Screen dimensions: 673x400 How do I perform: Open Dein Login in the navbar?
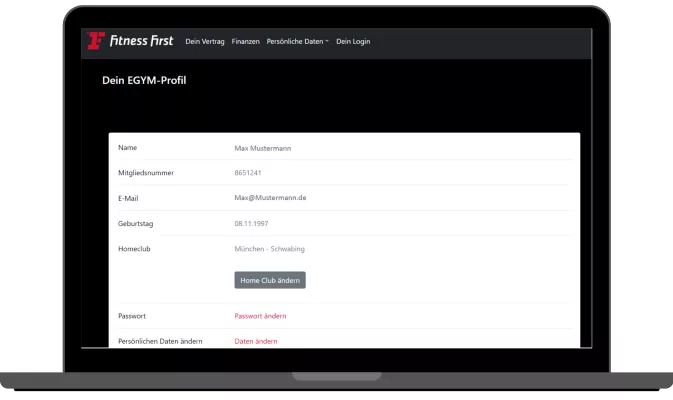(353, 41)
